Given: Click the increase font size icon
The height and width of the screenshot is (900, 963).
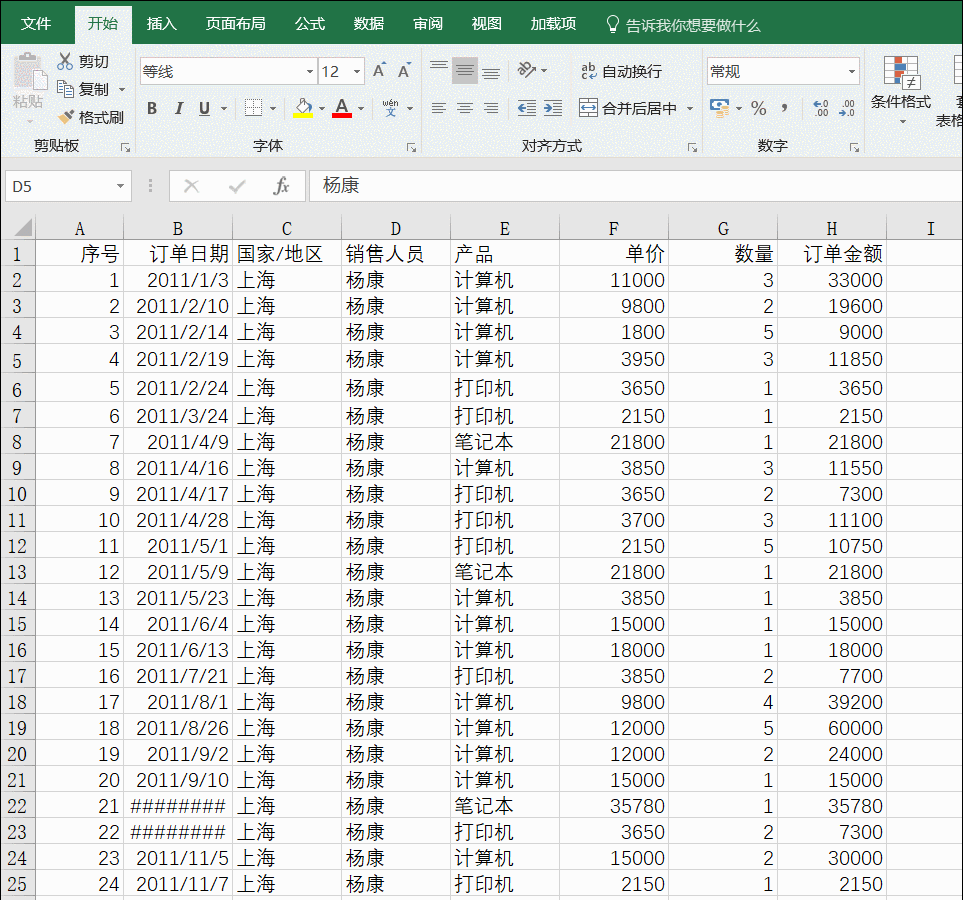Looking at the screenshot, I should (x=379, y=71).
